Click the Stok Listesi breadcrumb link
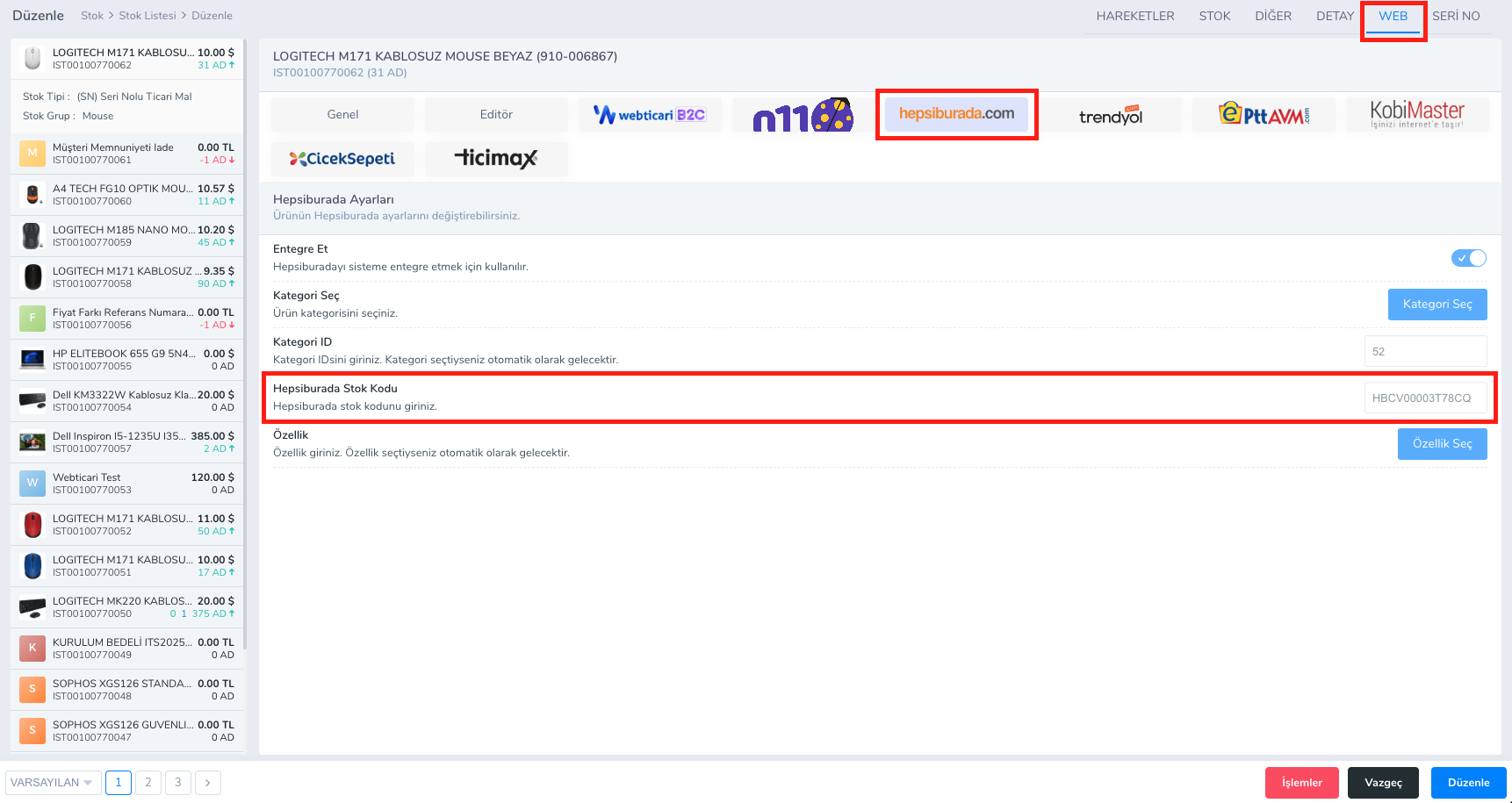Viewport: 1512px width, 803px height. (148, 16)
